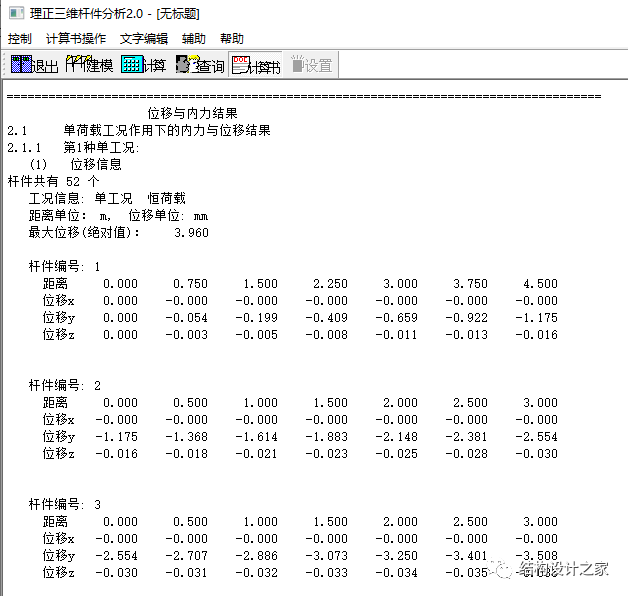Screen dimensions: 628x596
Task: Click member 3 位移y value -2.886
Action: tap(257, 556)
